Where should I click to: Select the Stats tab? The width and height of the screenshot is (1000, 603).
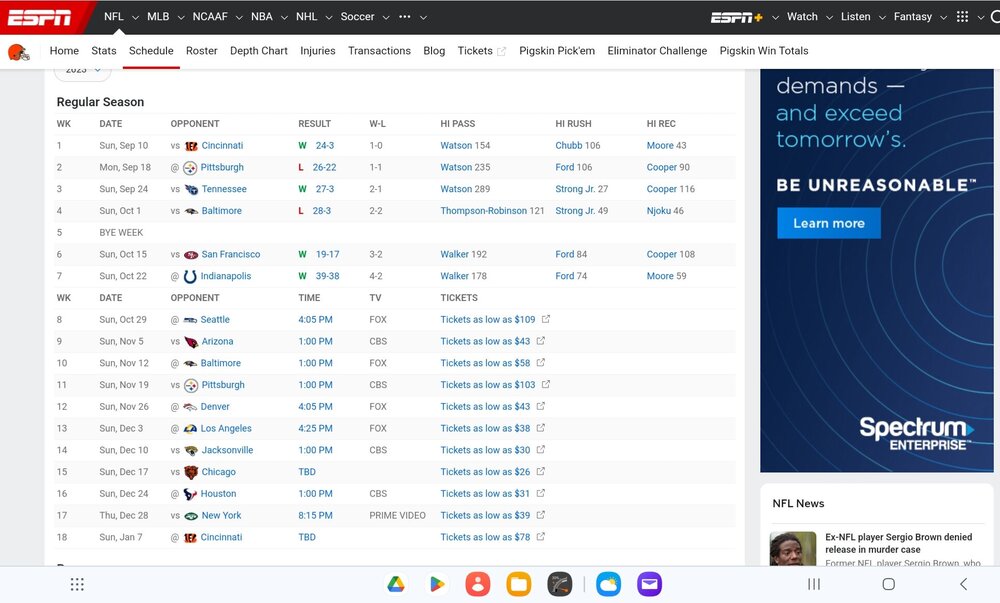click(x=104, y=51)
